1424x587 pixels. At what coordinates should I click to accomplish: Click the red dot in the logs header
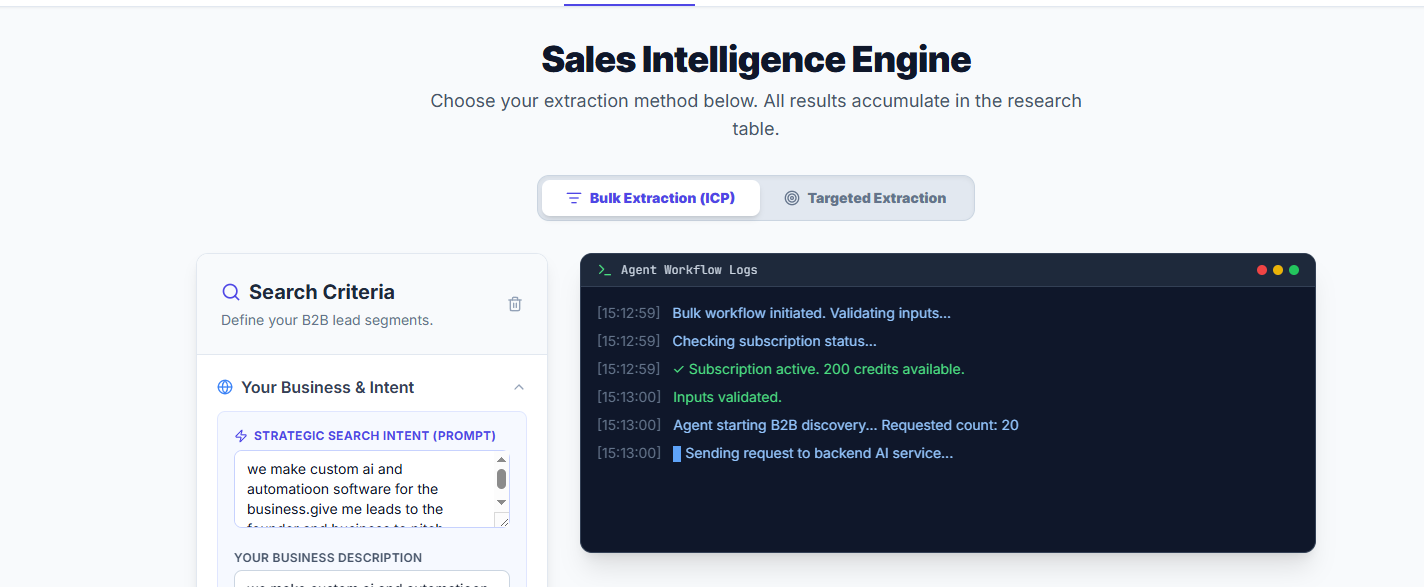[1262, 270]
